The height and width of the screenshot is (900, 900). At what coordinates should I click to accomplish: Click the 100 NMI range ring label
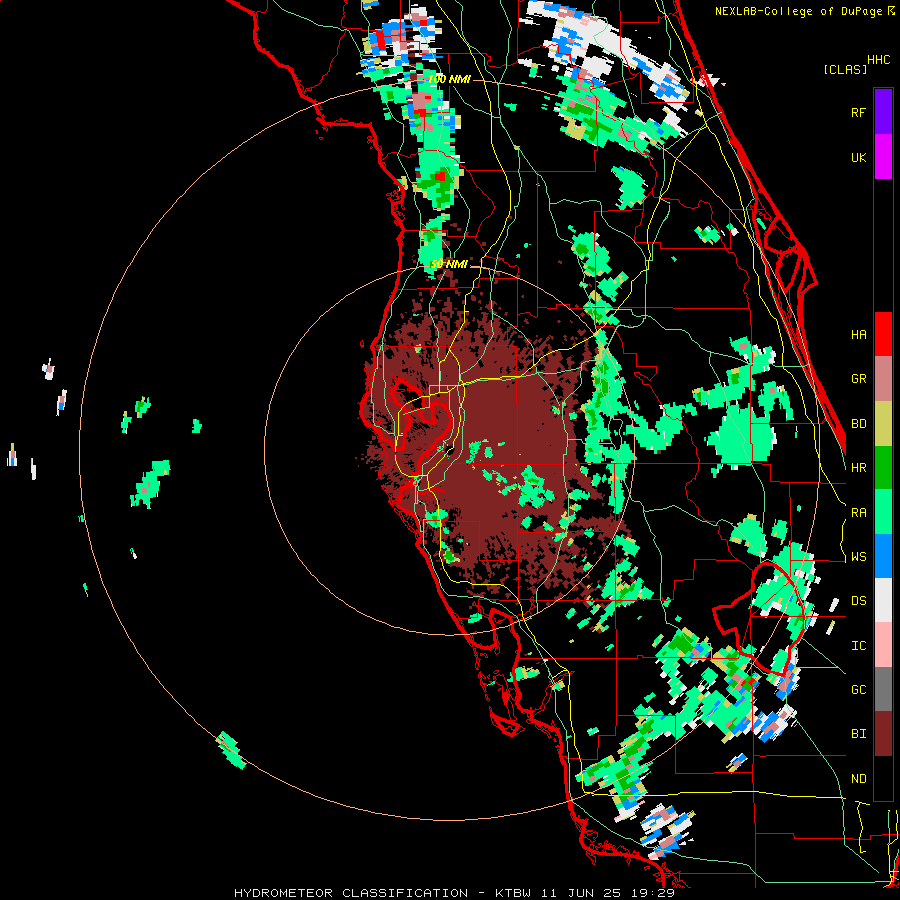449,79
